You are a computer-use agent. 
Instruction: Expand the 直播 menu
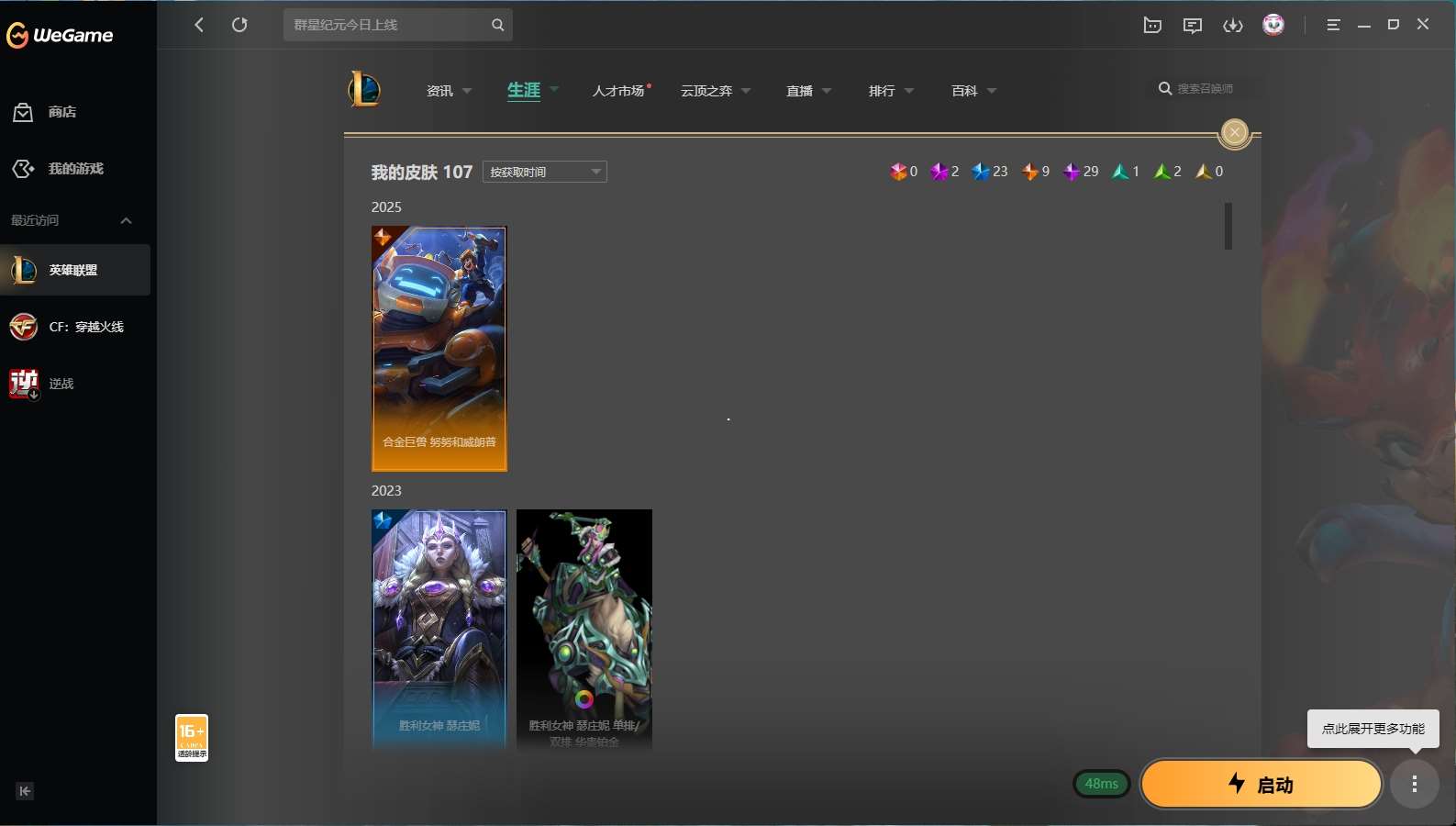coord(808,91)
